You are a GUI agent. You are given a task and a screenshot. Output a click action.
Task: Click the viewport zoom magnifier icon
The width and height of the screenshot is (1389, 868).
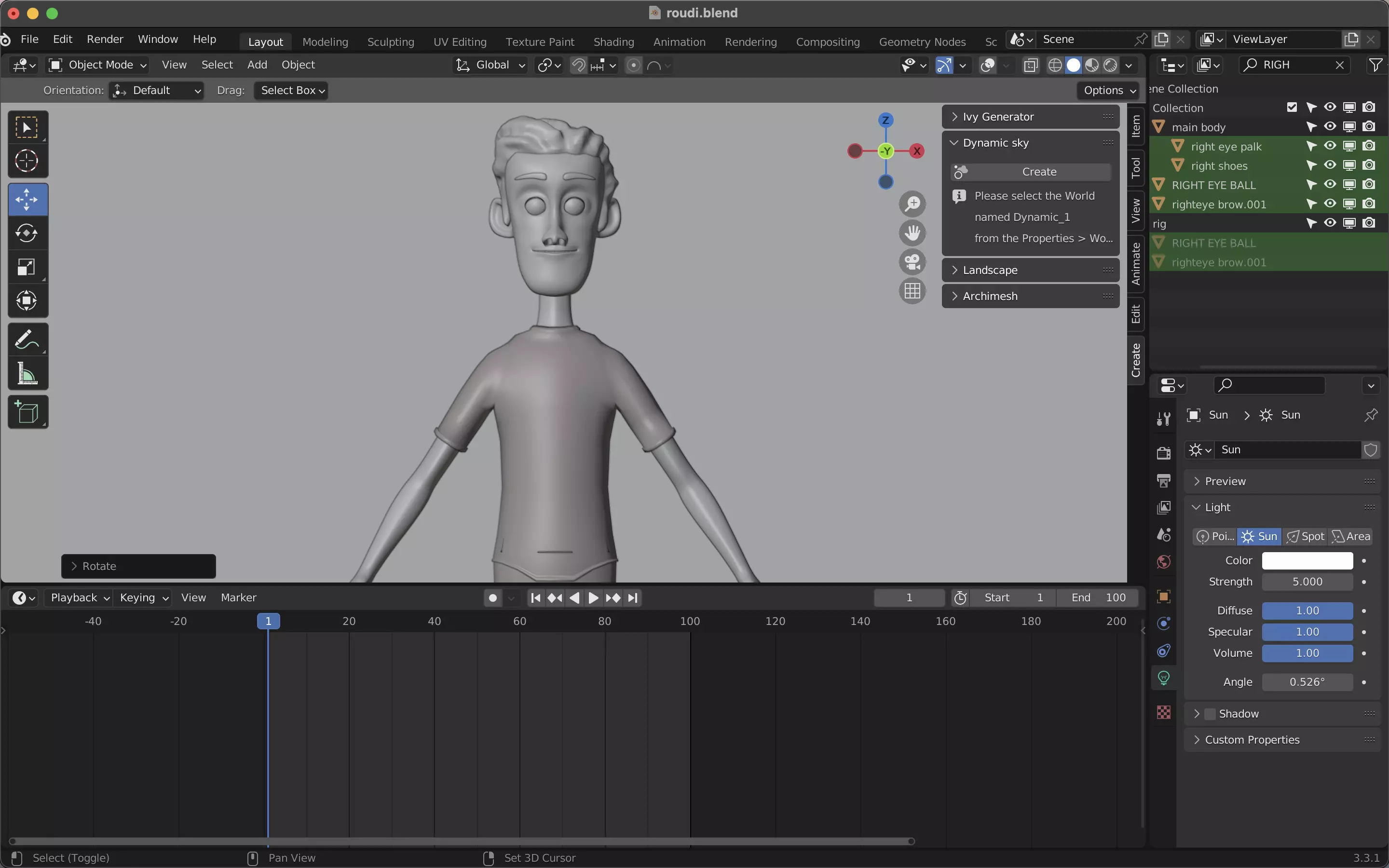pyautogui.click(x=912, y=204)
